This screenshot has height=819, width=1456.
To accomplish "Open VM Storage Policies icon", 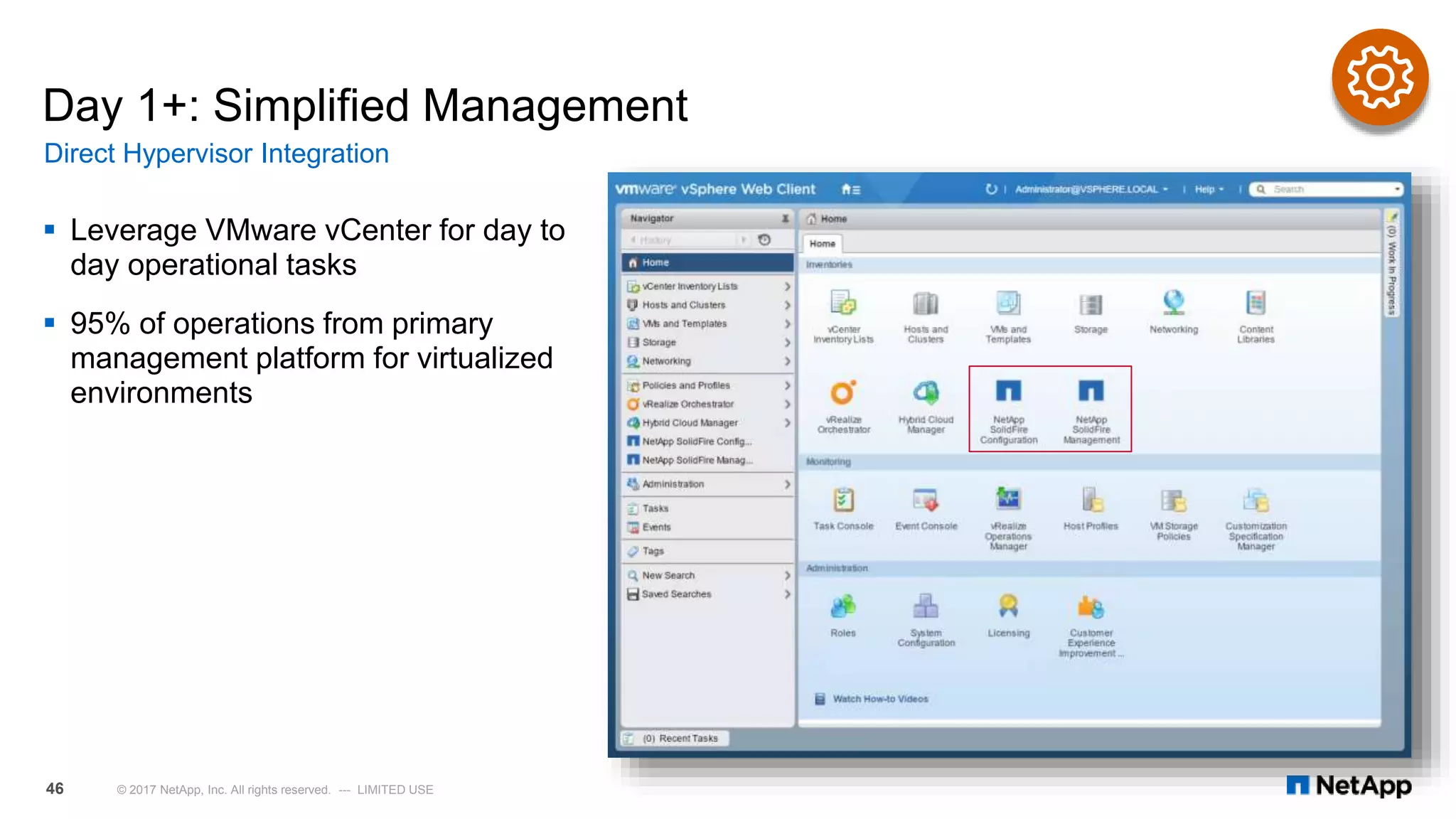I will click(1174, 500).
